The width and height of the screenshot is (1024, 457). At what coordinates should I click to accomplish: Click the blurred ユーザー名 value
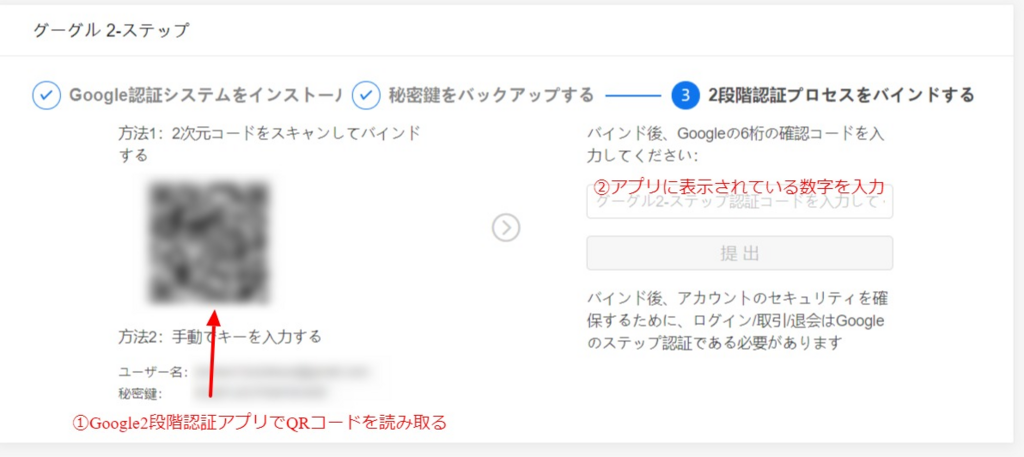(x=262, y=372)
